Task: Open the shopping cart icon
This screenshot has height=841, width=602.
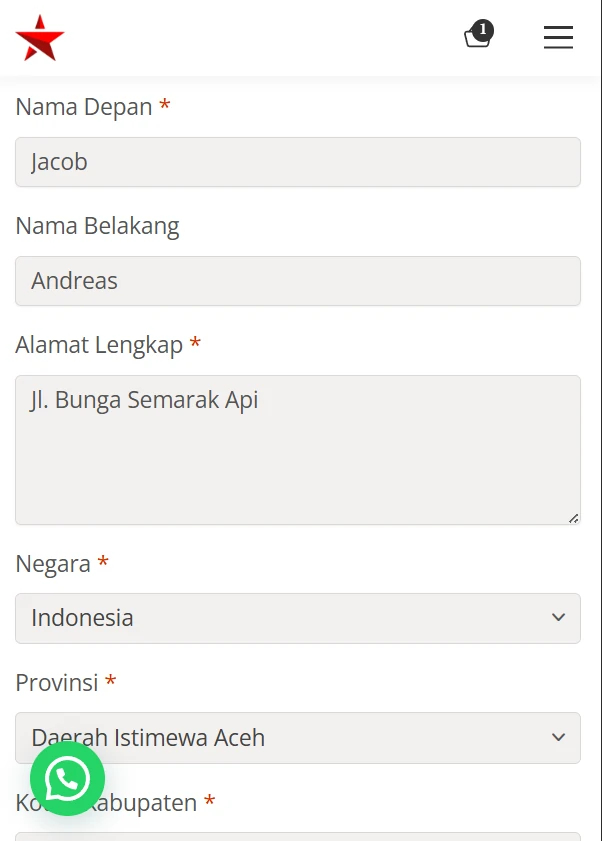Action: coord(476,39)
